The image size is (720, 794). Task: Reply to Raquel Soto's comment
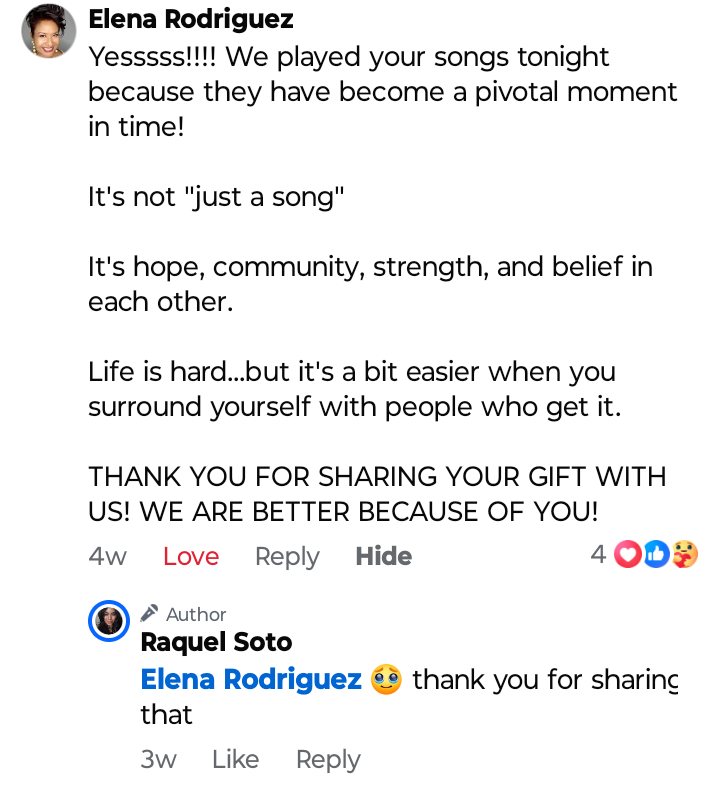point(328,759)
